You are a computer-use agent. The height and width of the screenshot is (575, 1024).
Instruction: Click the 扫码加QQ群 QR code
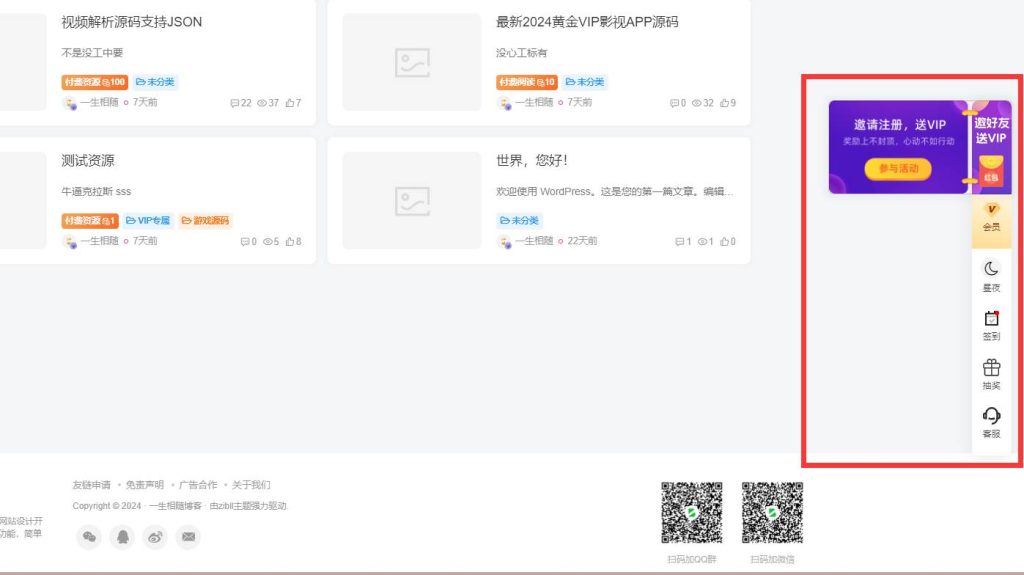(x=692, y=513)
